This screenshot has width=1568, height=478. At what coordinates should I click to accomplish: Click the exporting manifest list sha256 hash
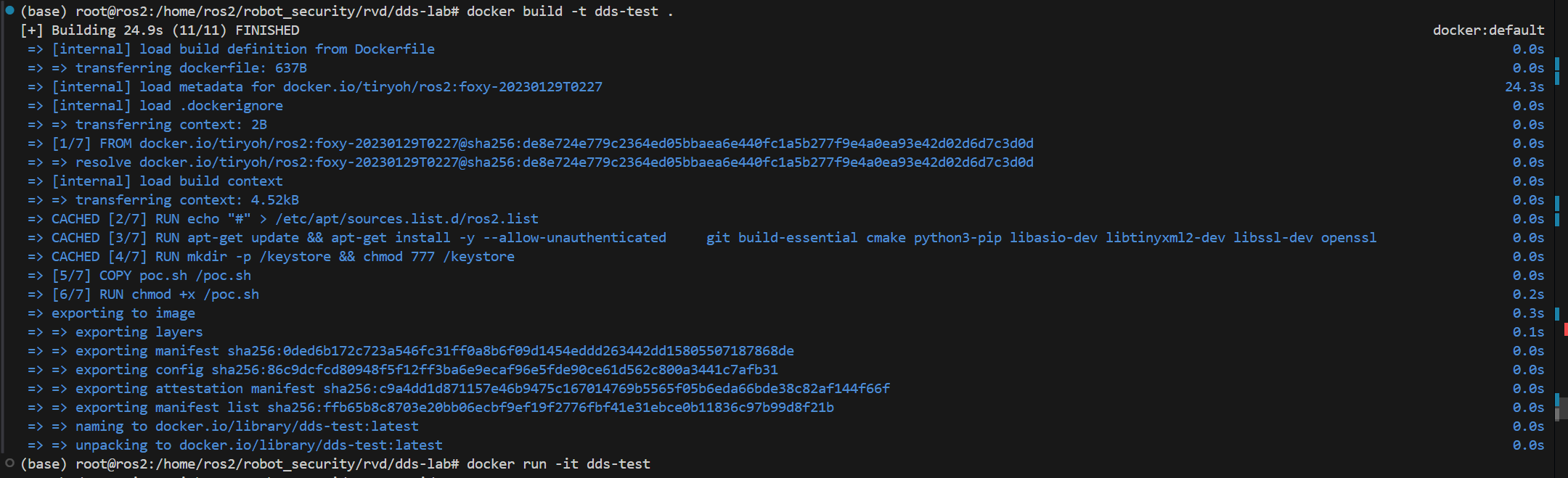point(550,408)
